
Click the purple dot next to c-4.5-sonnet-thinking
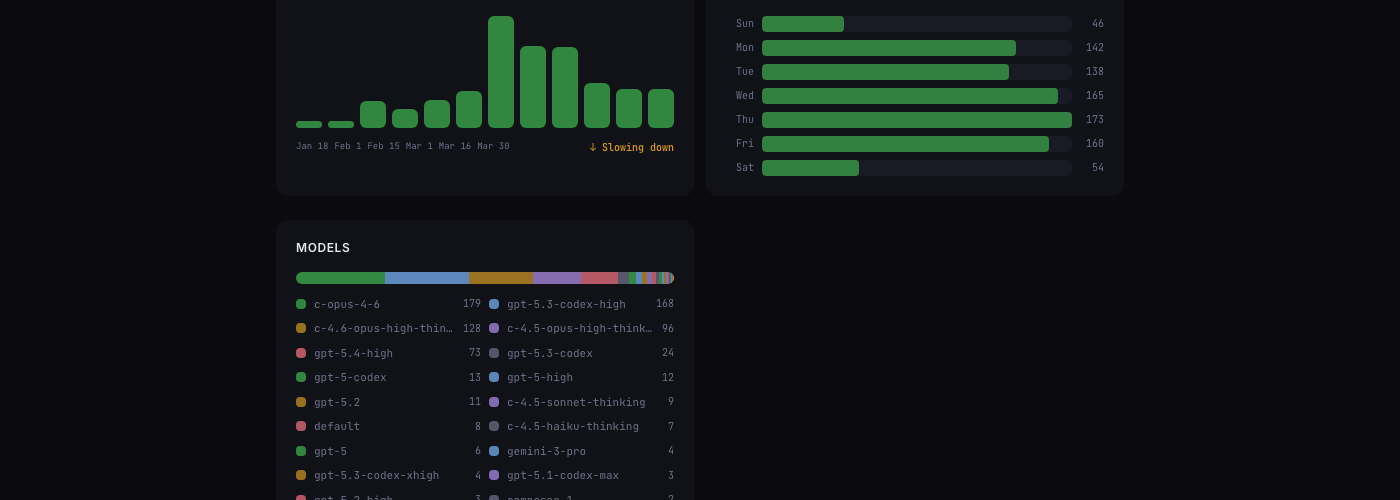click(x=494, y=402)
